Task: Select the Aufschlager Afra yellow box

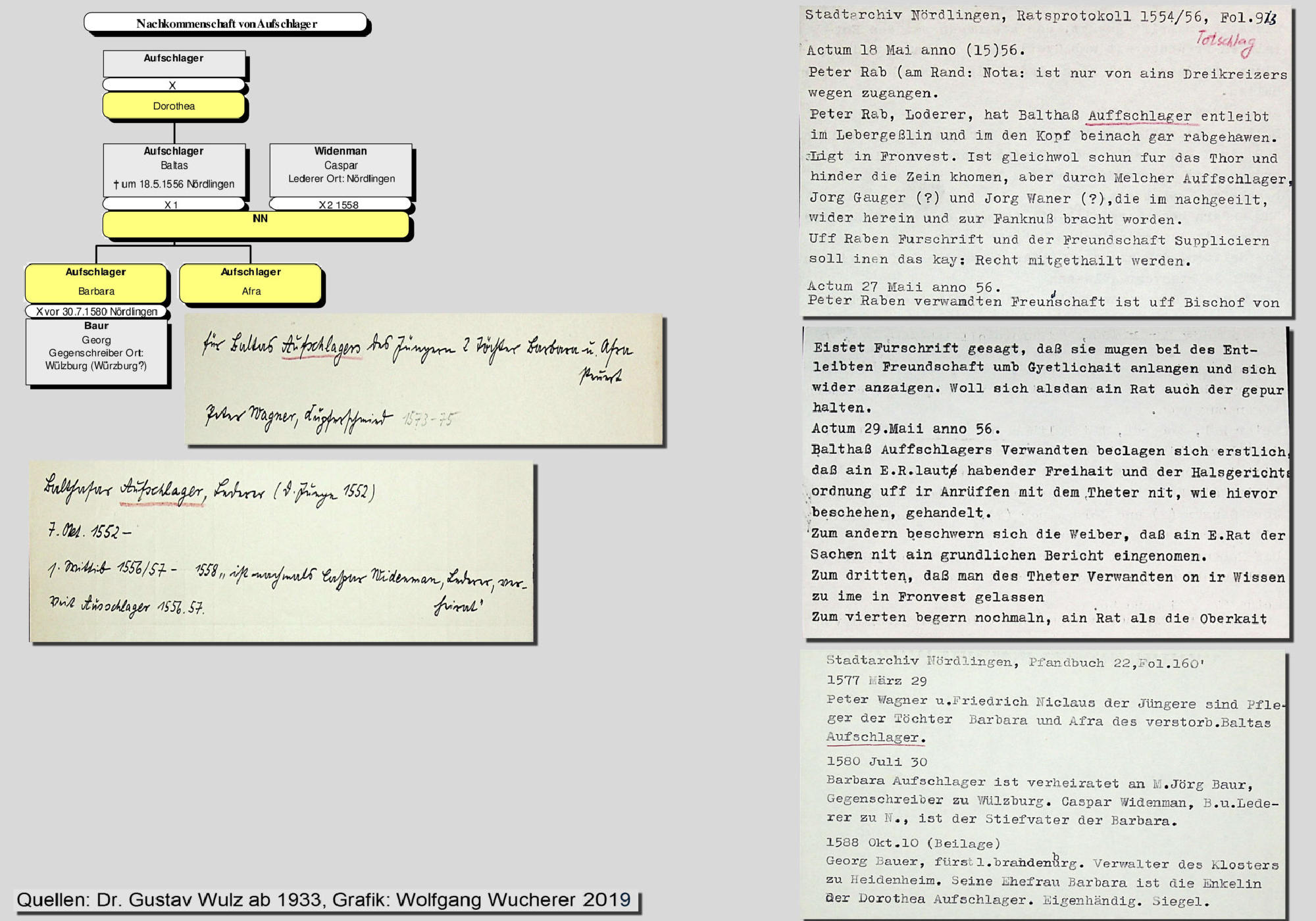Action: (x=251, y=283)
